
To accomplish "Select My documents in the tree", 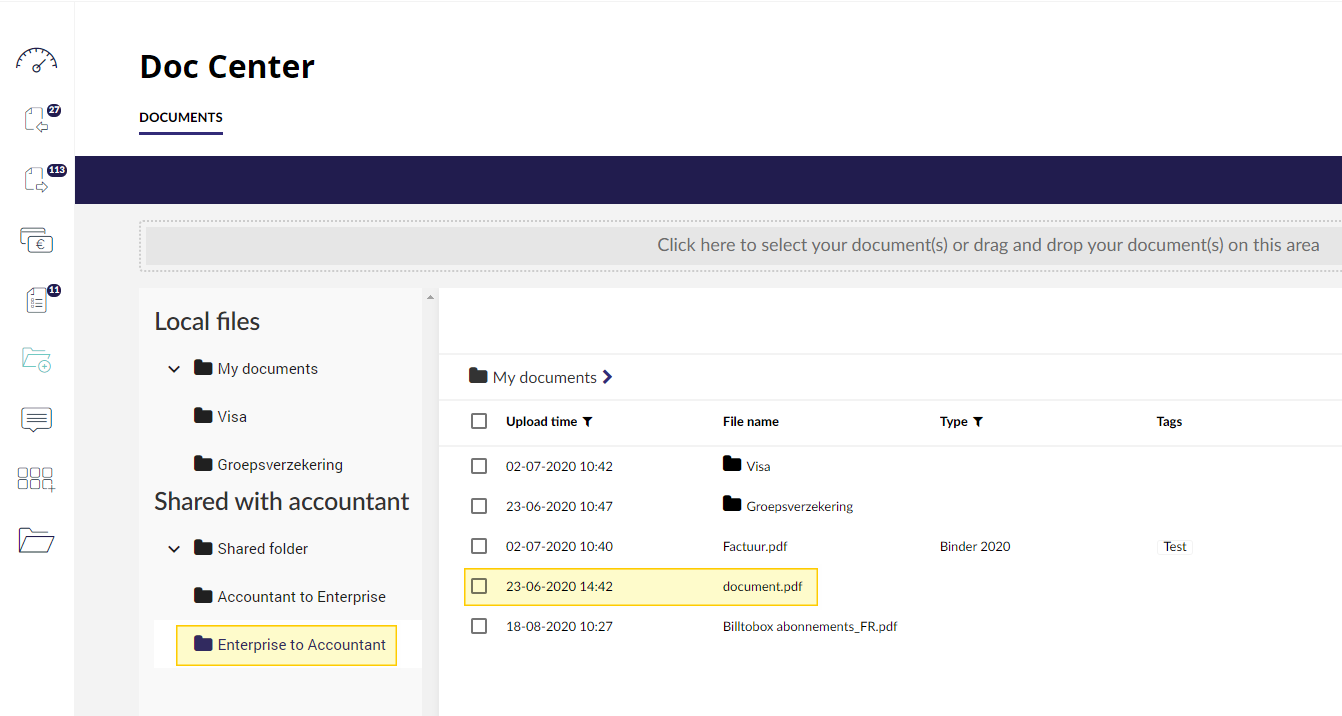I will [x=268, y=369].
